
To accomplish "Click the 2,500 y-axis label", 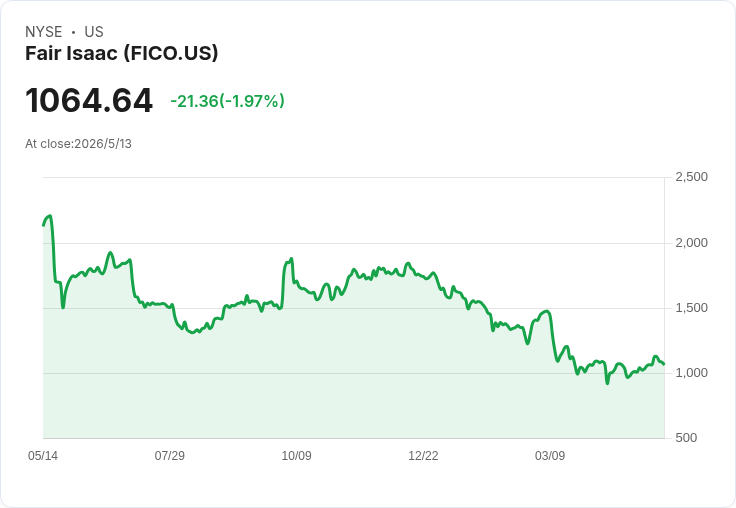I will pyautogui.click(x=691, y=177).
